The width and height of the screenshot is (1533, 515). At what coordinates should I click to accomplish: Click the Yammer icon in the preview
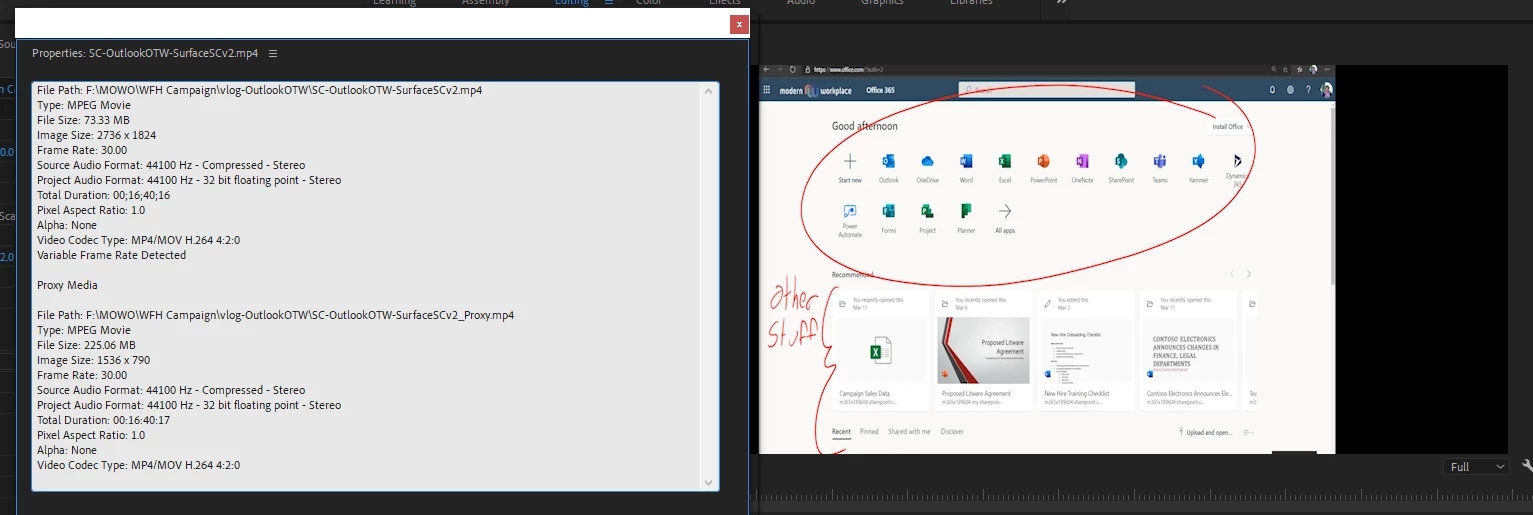[x=1198, y=161]
